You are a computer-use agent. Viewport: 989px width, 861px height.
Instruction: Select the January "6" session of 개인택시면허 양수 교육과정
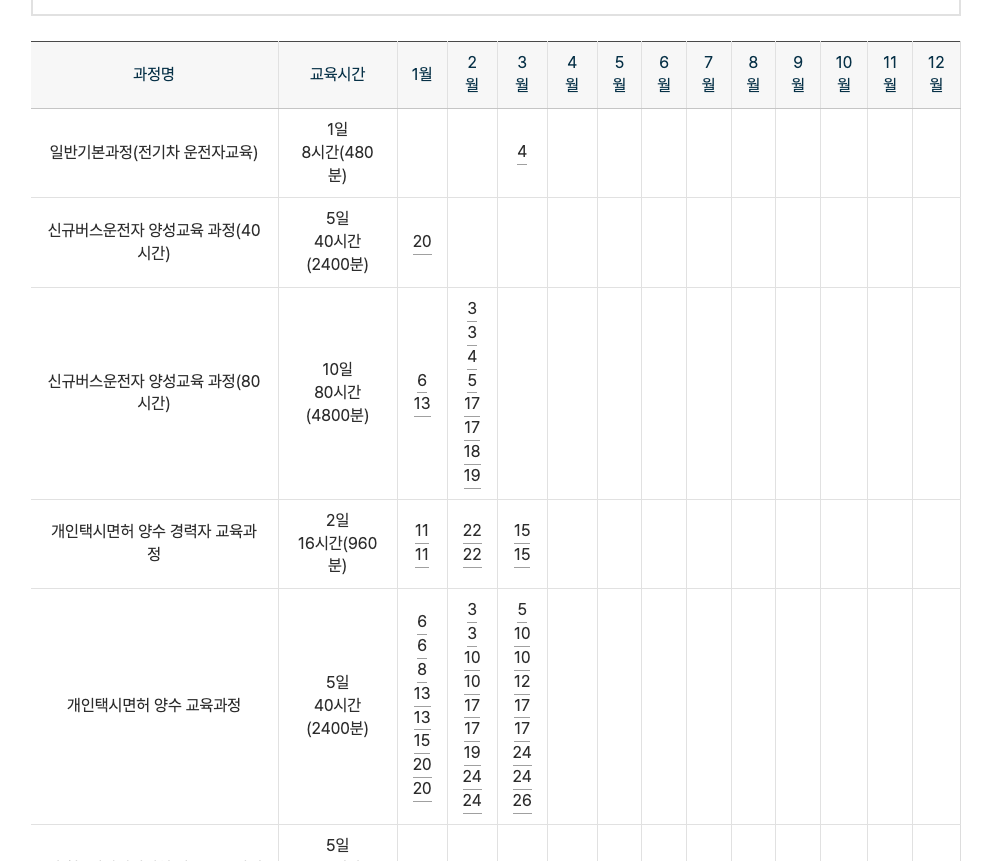(422, 621)
